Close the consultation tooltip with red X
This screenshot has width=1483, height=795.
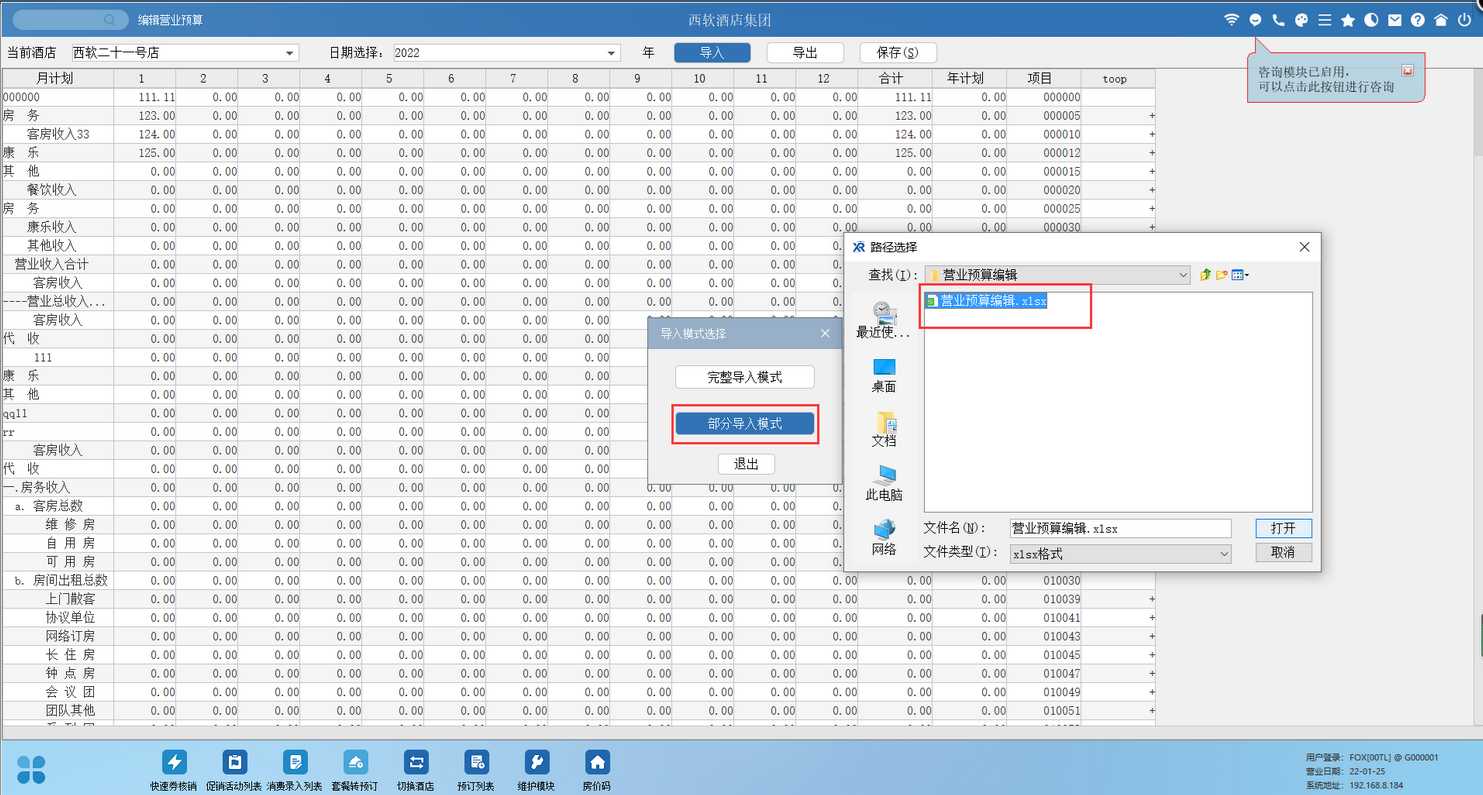(x=1408, y=71)
